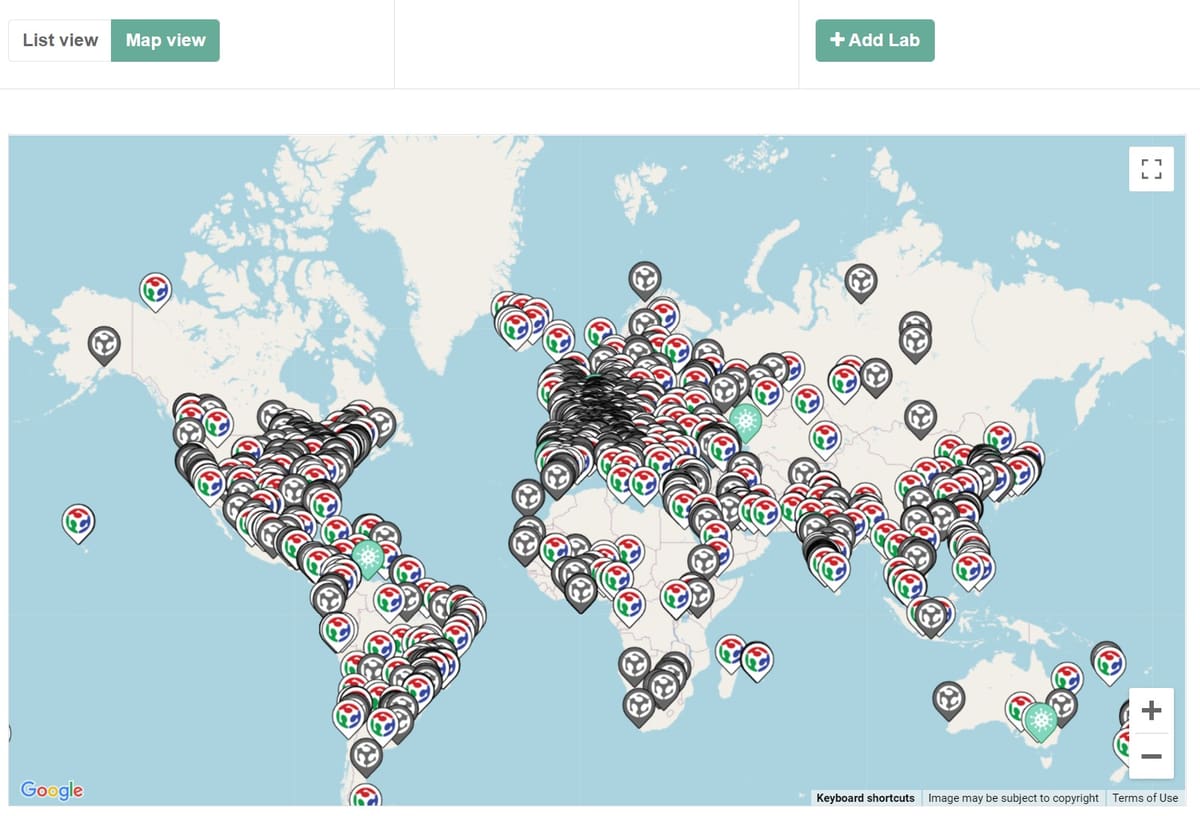
Task: Click the colored lab marker in northern Alaska
Action: pyautogui.click(x=155, y=291)
